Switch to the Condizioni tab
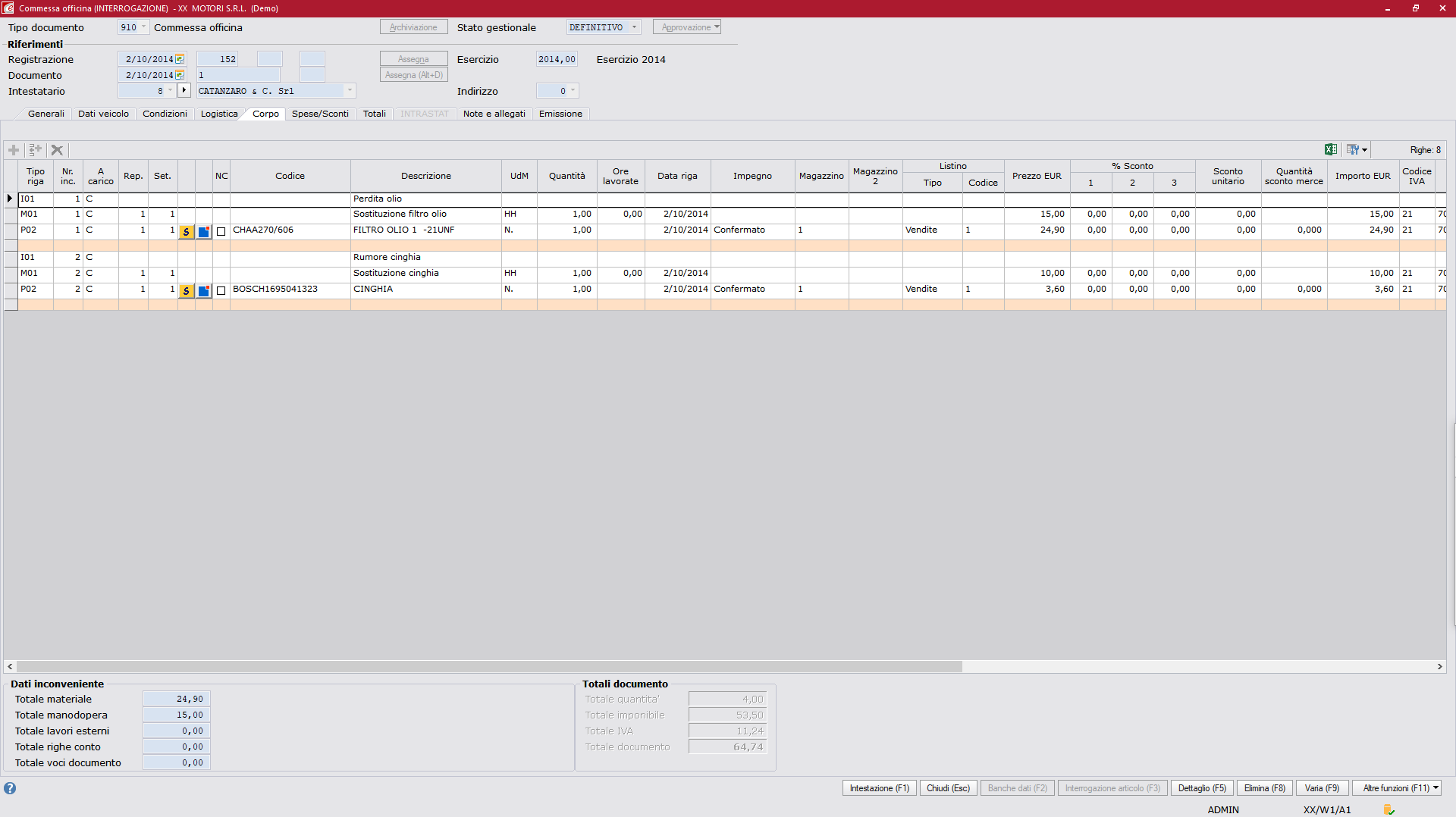This screenshot has height=817, width=1456. tap(165, 114)
